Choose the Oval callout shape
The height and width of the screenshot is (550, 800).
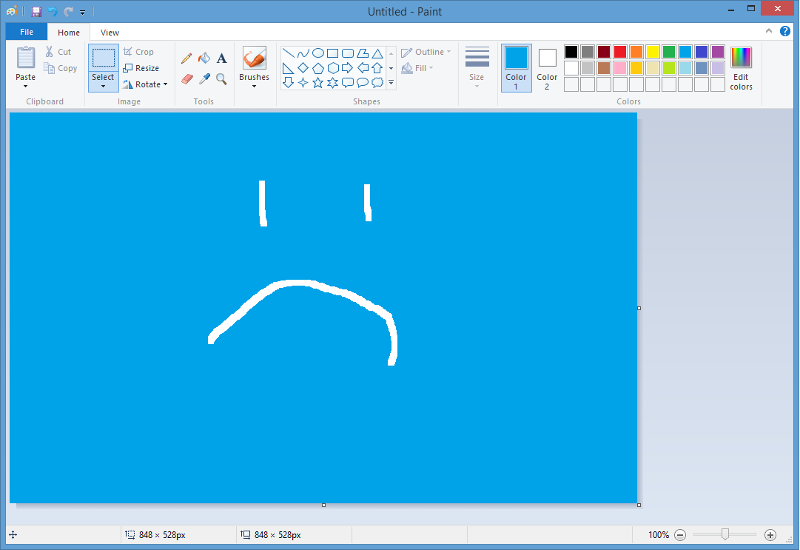coord(362,82)
